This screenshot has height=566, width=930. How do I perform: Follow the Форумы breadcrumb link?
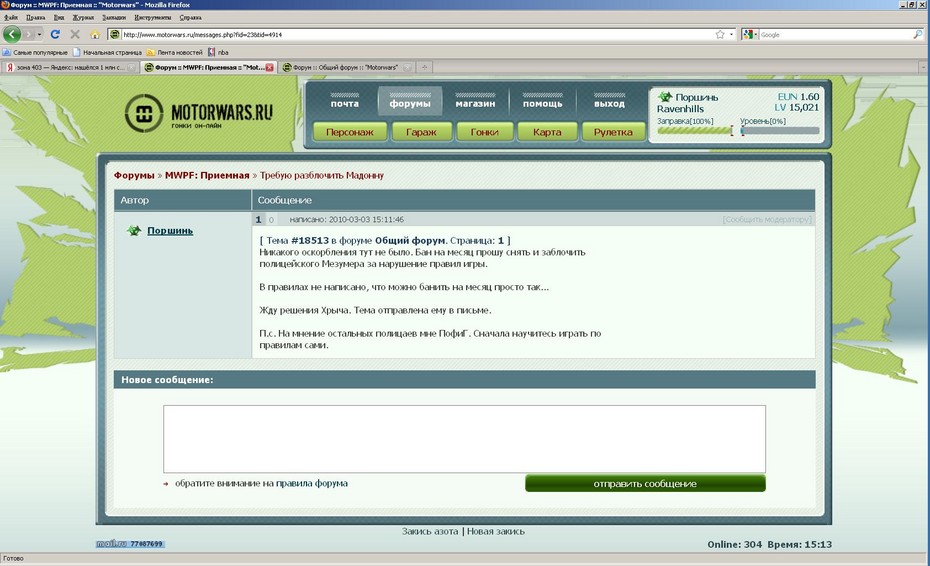tap(134, 175)
